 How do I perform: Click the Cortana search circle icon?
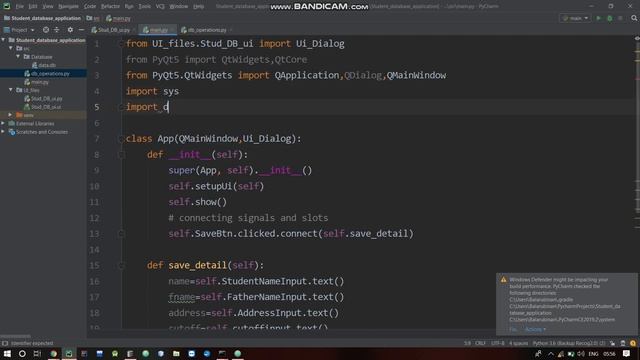(x=22, y=353)
